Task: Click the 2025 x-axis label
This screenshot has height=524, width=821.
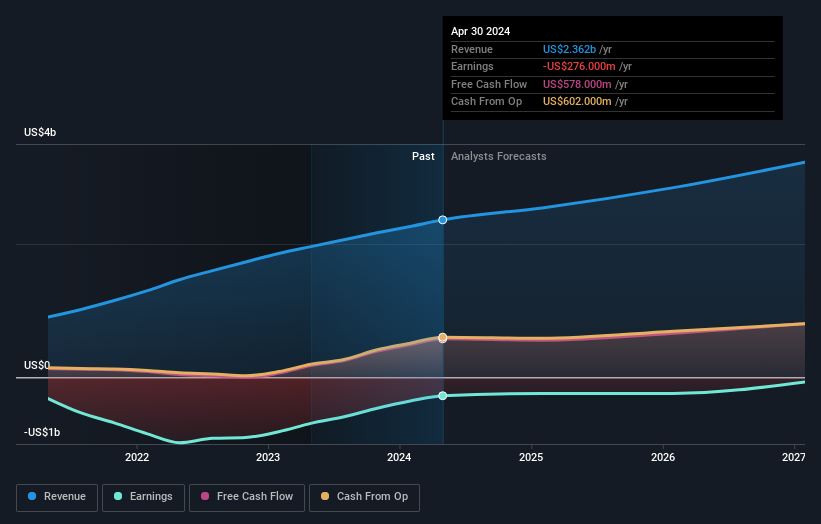Action: click(x=531, y=458)
